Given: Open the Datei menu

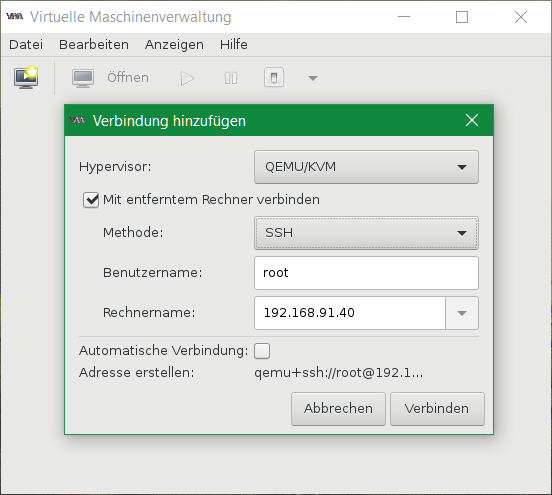Looking at the screenshot, I should [26, 45].
